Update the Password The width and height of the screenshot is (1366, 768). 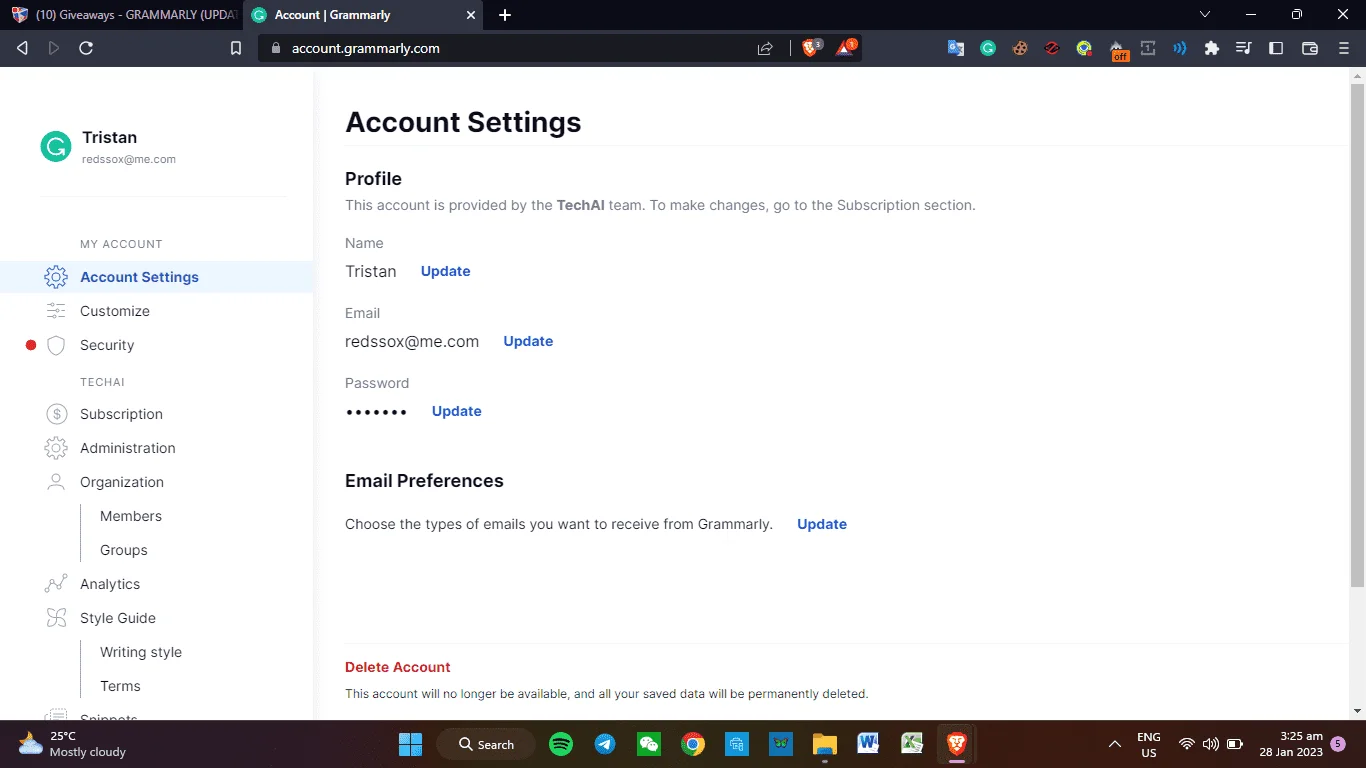click(456, 411)
